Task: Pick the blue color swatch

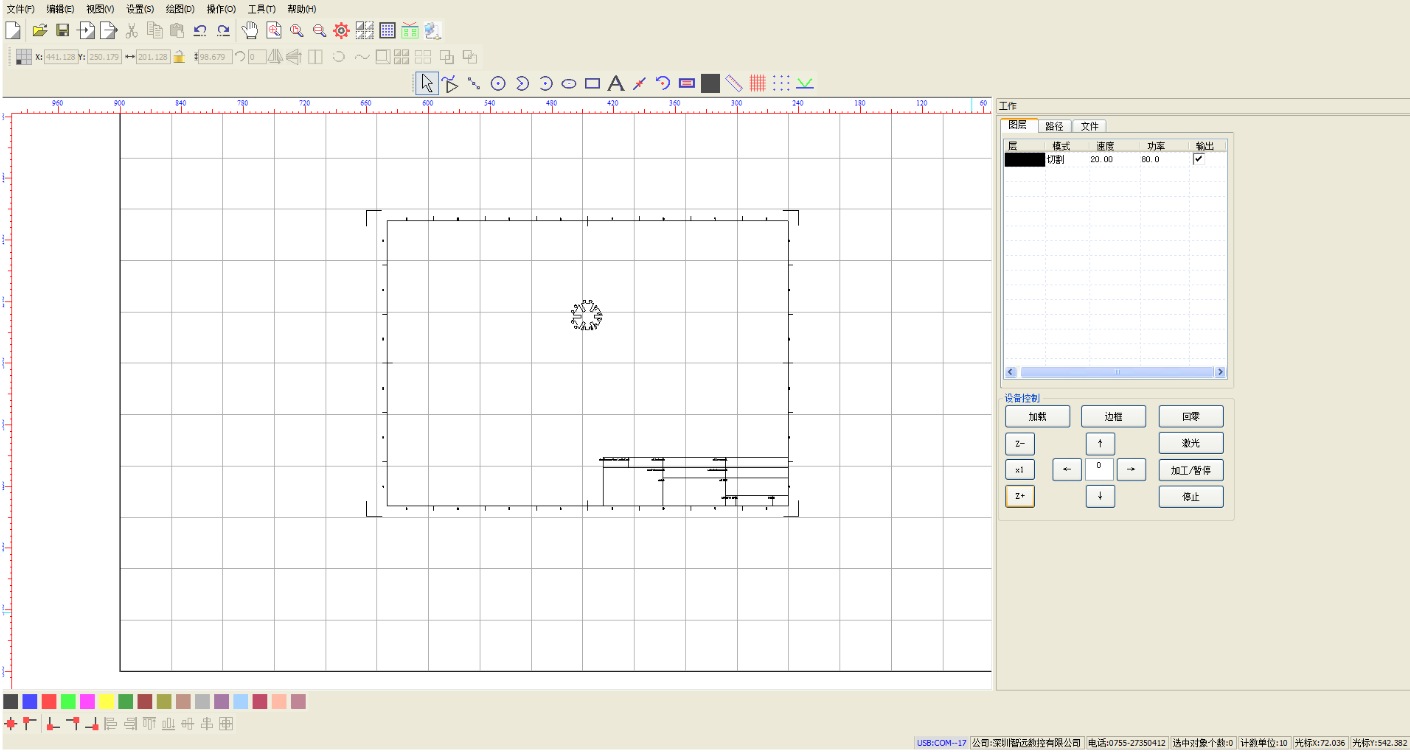Action: [x=30, y=702]
